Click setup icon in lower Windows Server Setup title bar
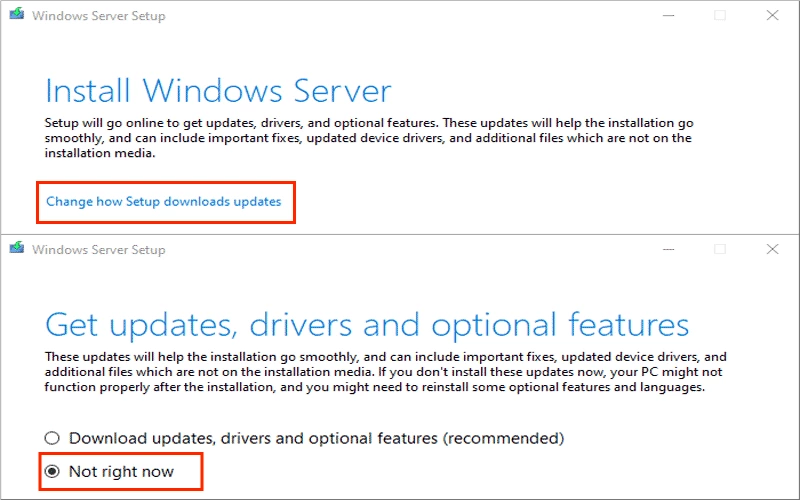Image resolution: width=800 pixels, height=500 pixels. (x=17, y=248)
